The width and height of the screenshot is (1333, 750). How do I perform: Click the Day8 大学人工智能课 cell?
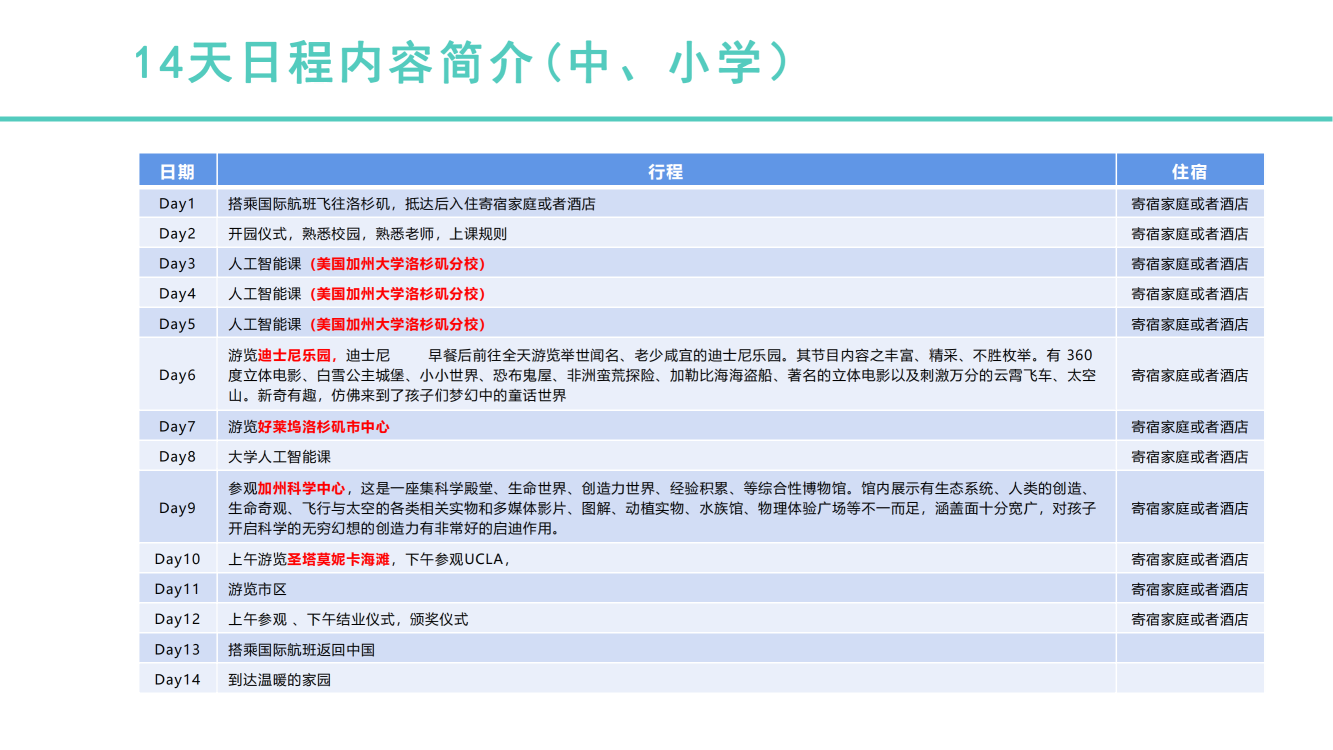[x=279, y=457]
